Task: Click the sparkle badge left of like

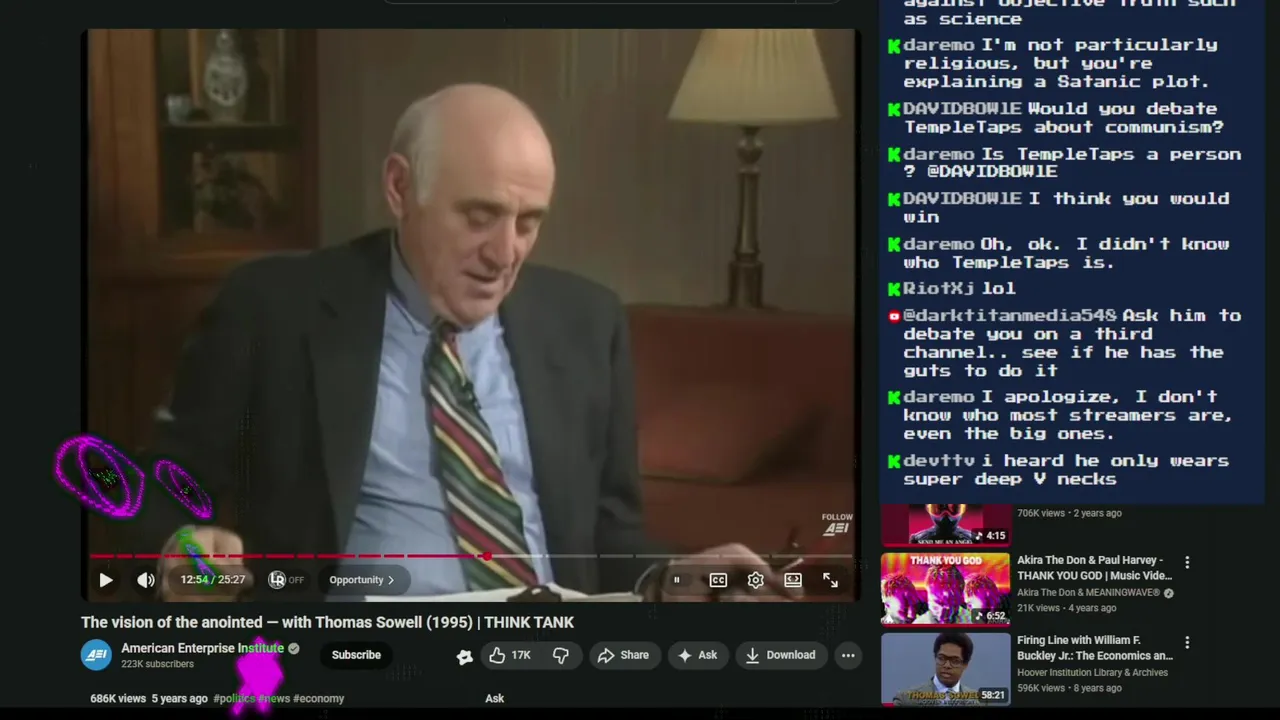Action: (464, 656)
